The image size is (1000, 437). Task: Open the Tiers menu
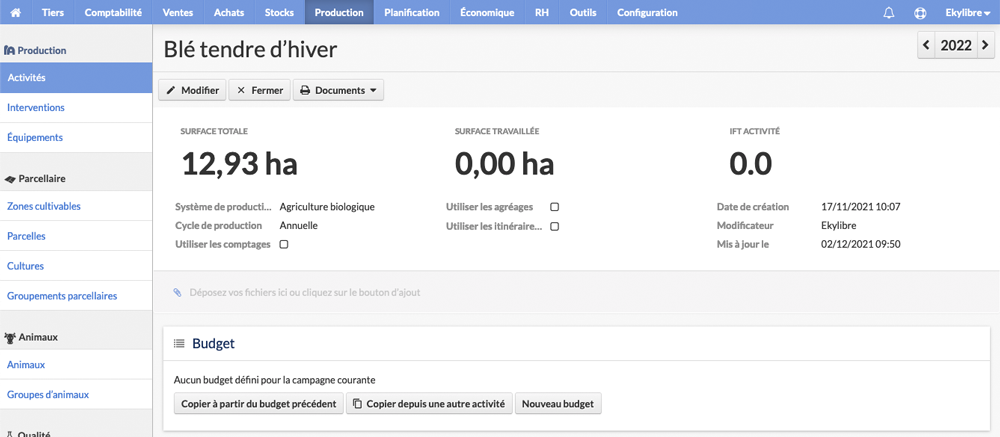(x=53, y=12)
